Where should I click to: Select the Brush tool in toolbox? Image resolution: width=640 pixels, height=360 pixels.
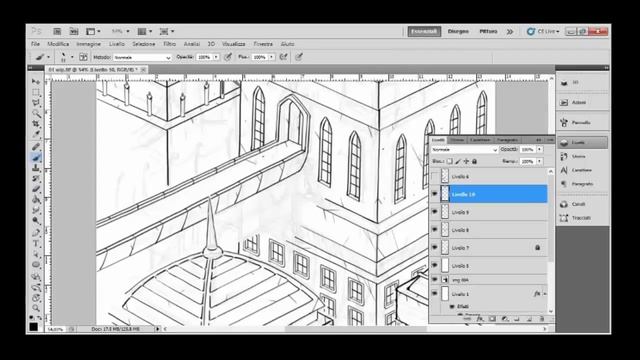tap(36, 158)
